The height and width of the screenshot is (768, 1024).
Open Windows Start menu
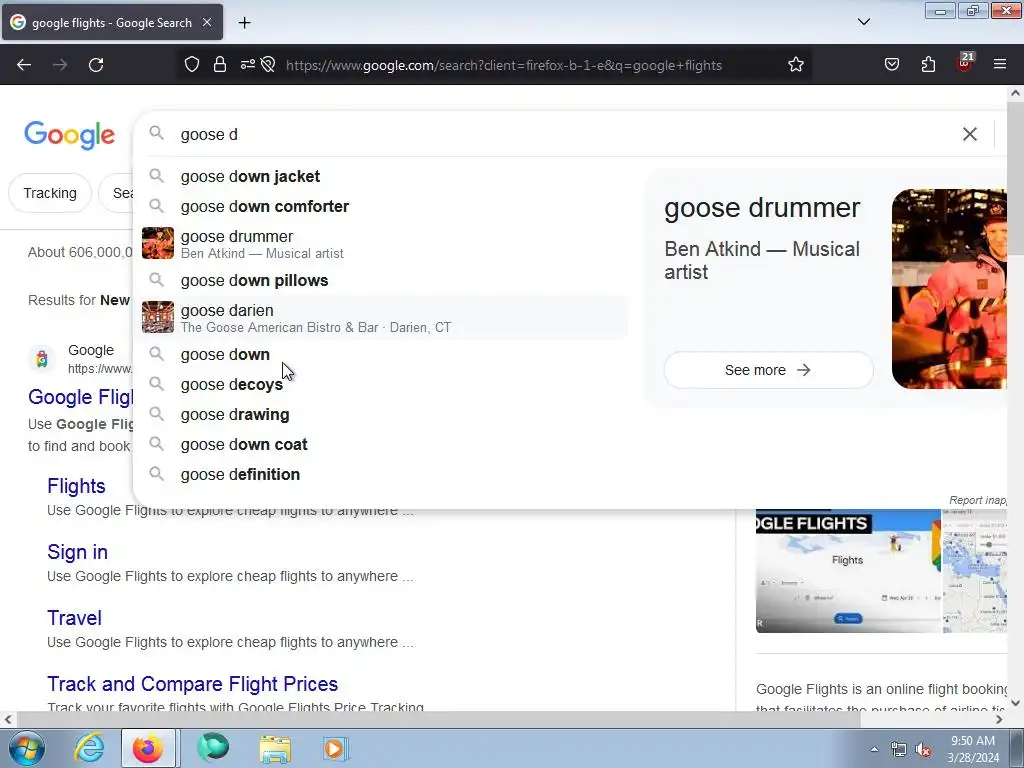click(27, 748)
